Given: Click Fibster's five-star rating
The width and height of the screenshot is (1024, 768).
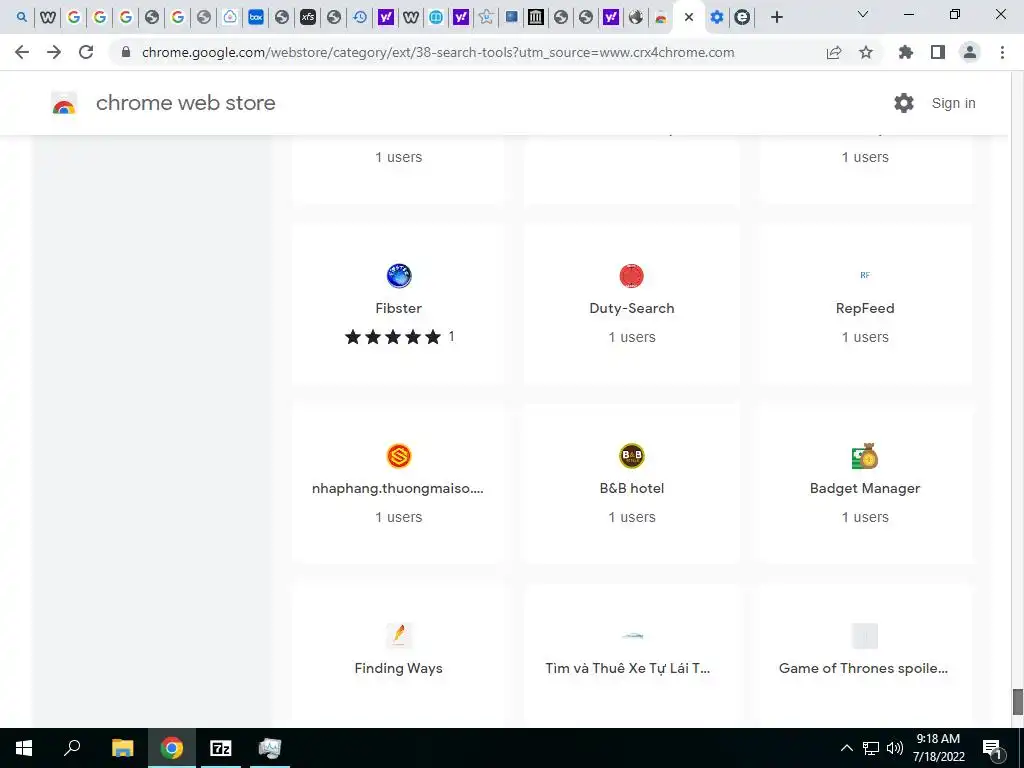Looking at the screenshot, I should pos(392,337).
